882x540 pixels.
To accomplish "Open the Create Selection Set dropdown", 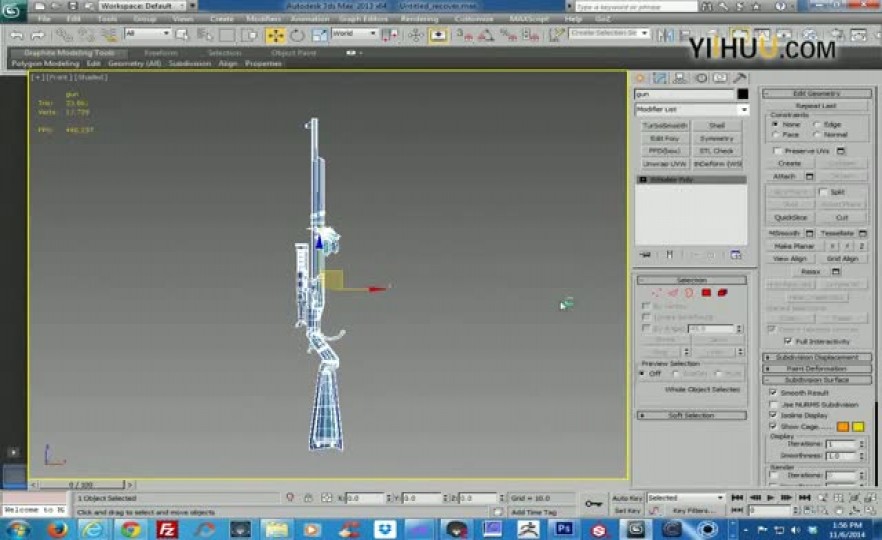I will 609,33.
